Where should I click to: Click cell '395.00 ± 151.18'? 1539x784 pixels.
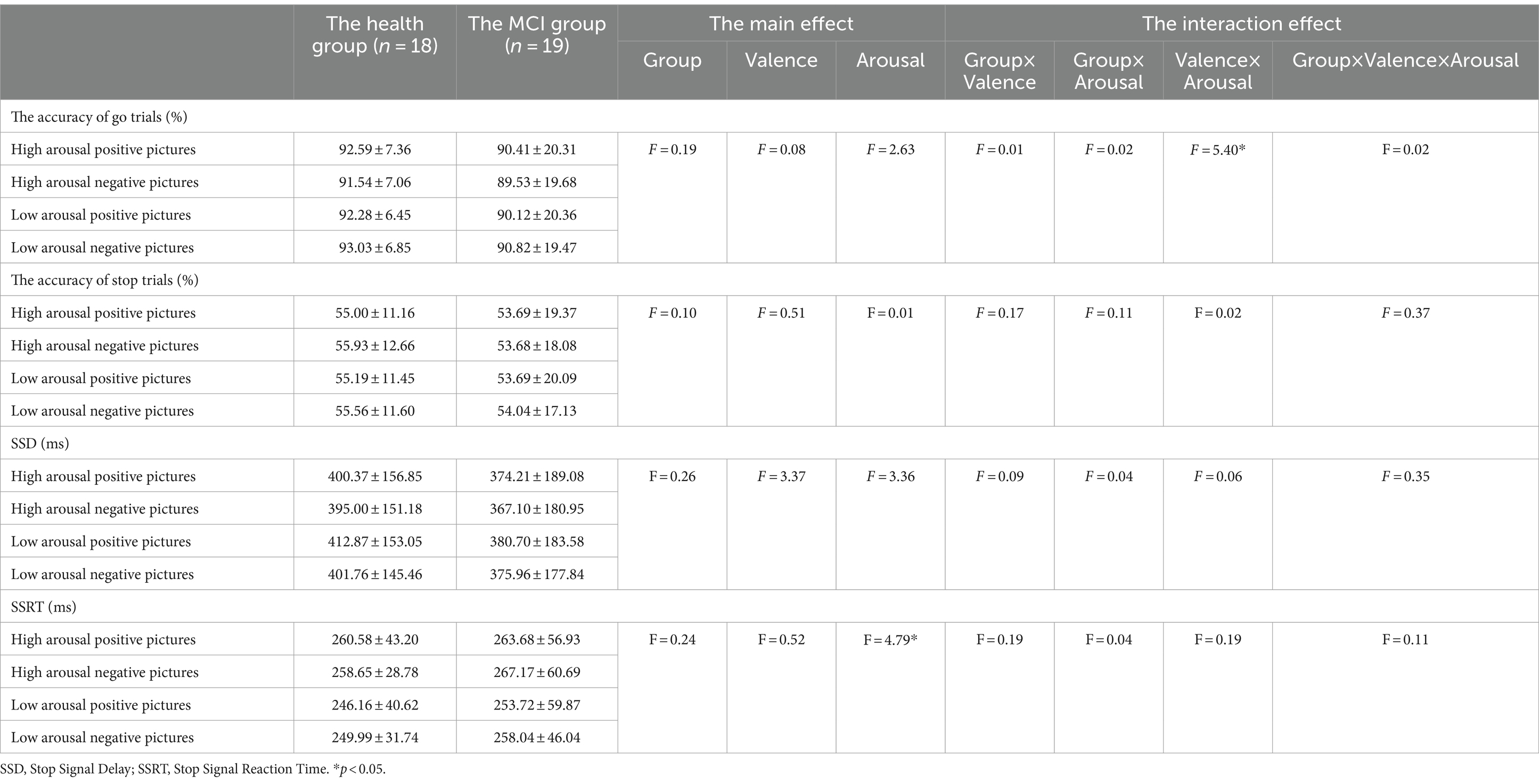point(374,509)
